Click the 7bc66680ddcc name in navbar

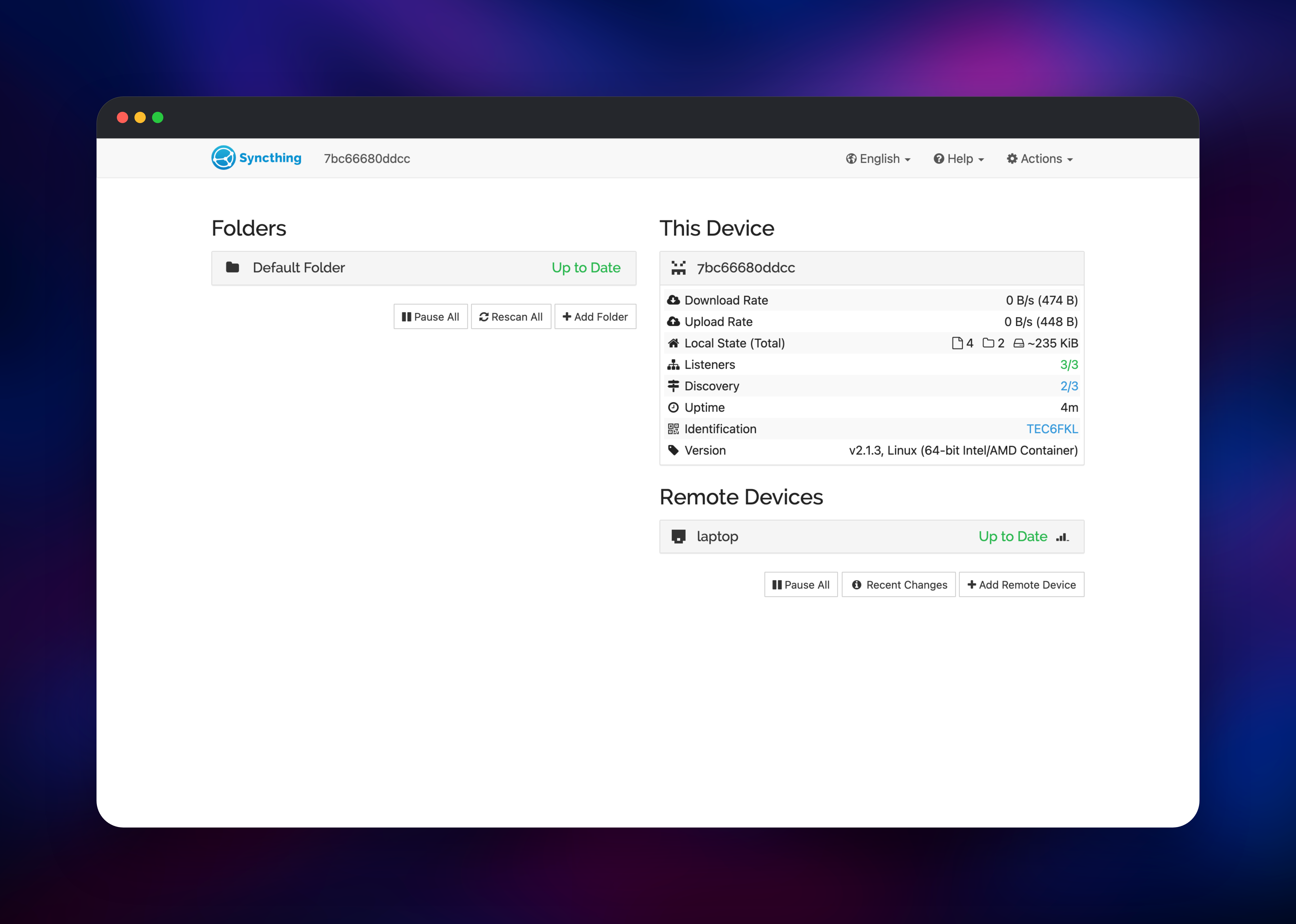[x=367, y=159]
